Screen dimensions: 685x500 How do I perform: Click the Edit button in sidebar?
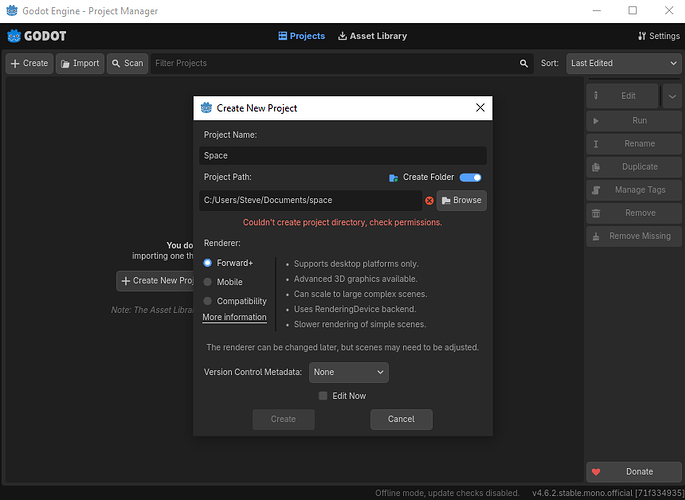pos(622,96)
